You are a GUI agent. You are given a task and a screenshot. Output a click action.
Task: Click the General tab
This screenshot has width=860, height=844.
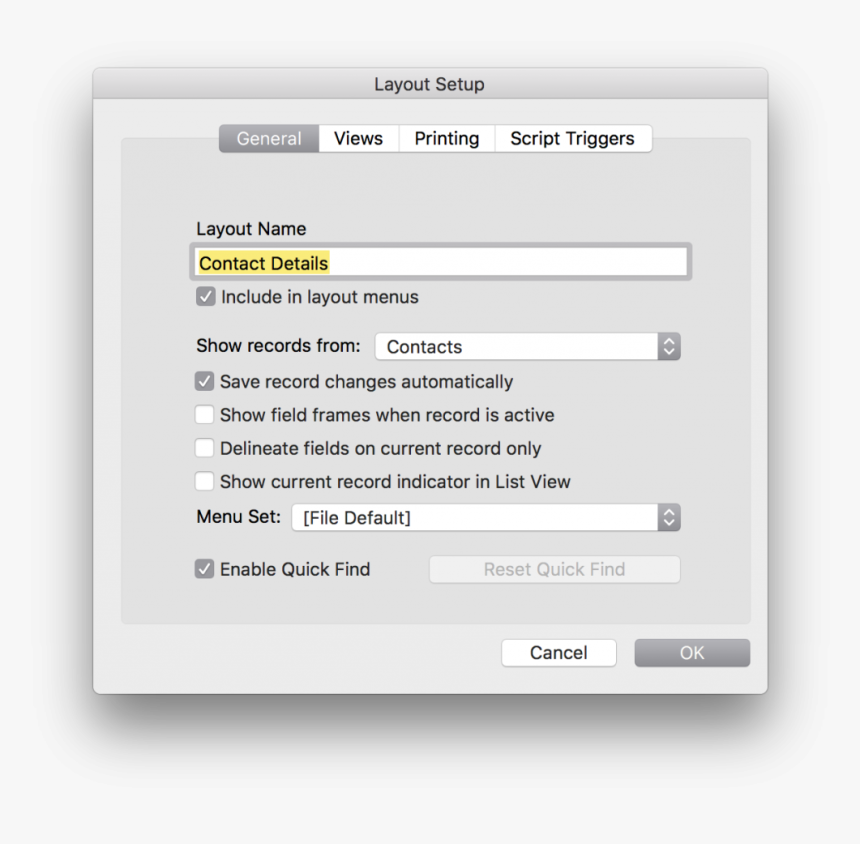pyautogui.click(x=268, y=138)
